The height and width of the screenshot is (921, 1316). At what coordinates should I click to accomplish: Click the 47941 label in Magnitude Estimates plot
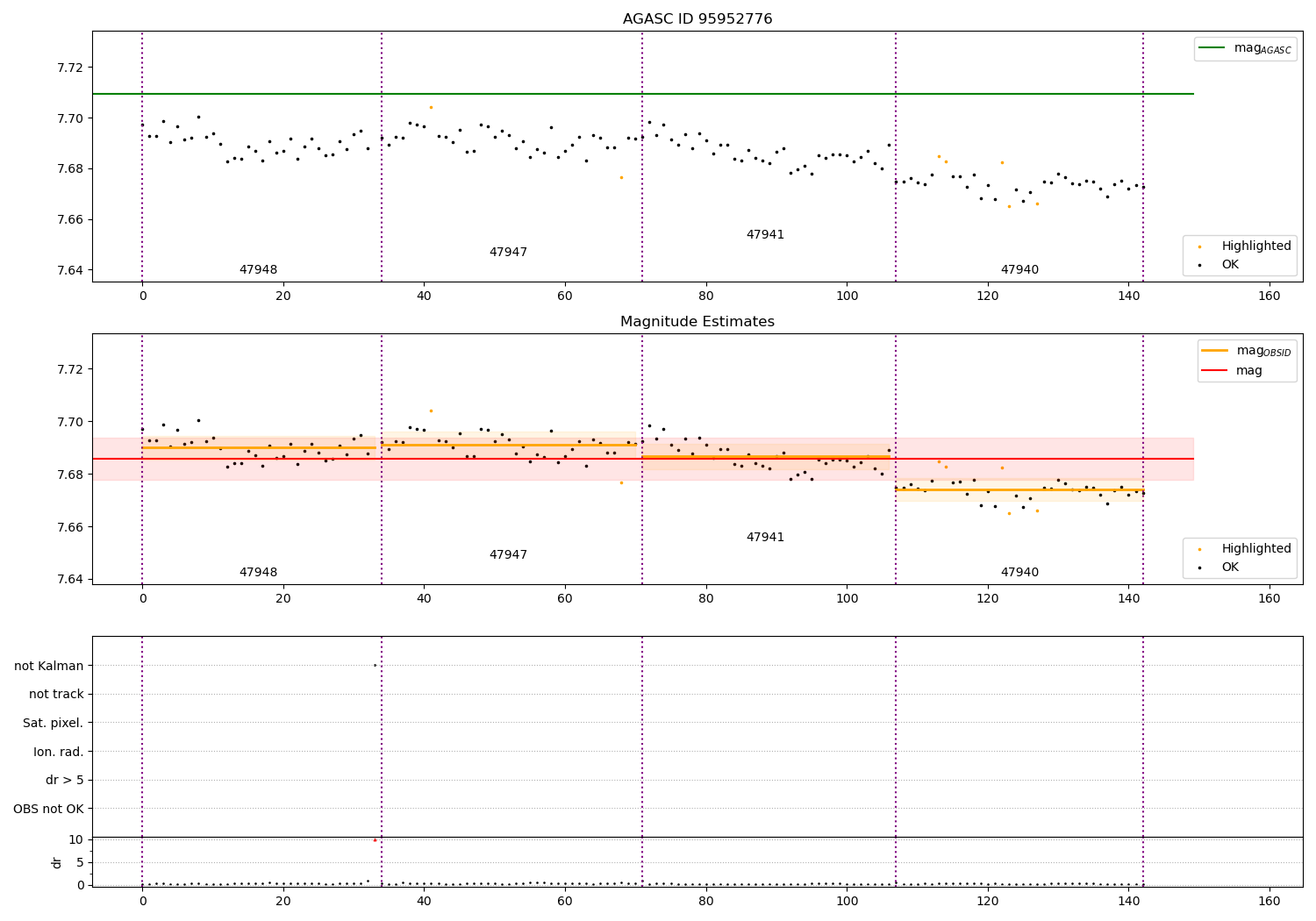click(x=765, y=538)
